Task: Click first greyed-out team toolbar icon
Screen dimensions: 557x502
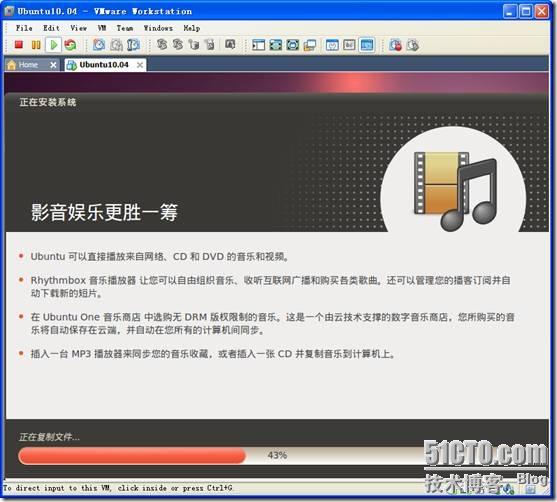Action: click(x=162, y=44)
